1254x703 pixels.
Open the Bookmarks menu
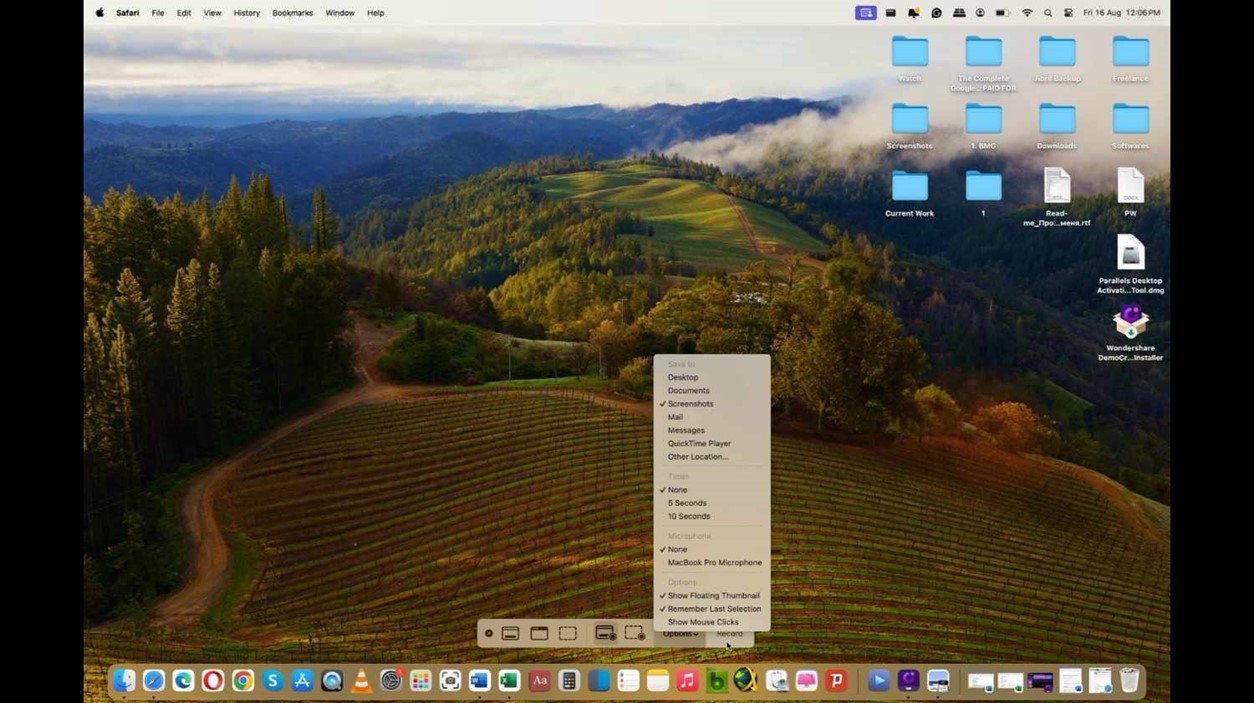[x=292, y=13]
